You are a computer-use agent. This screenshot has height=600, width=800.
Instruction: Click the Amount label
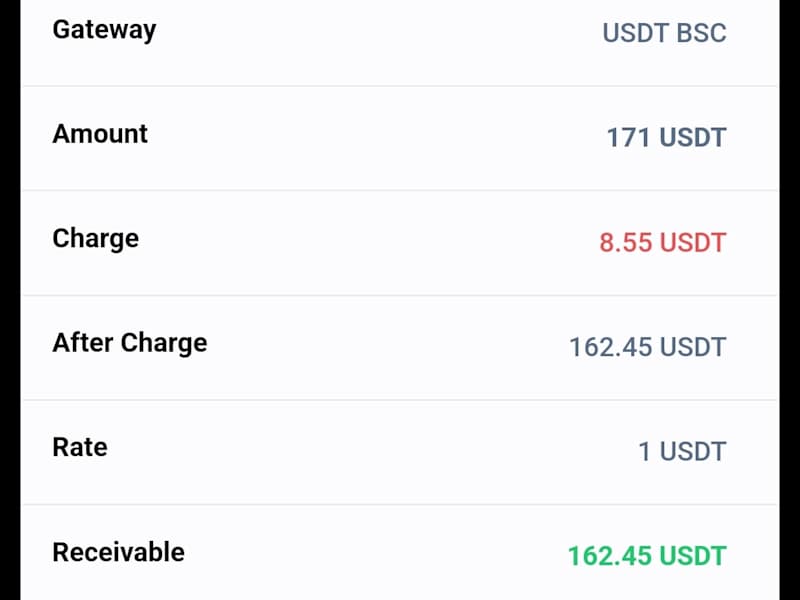tap(100, 134)
